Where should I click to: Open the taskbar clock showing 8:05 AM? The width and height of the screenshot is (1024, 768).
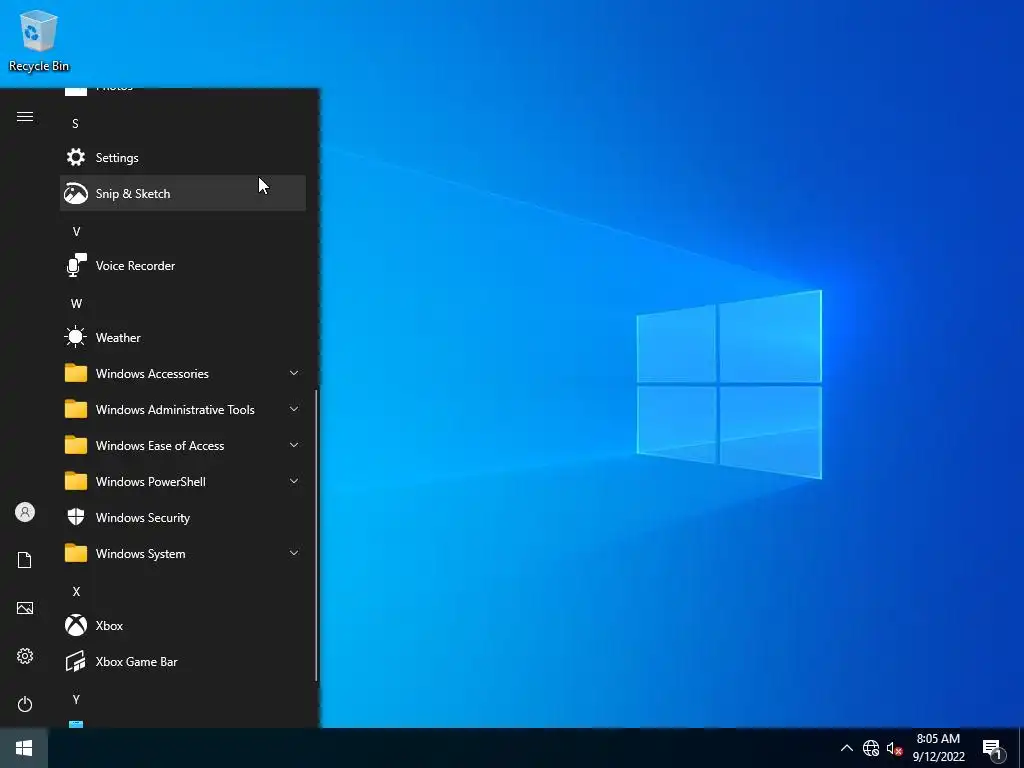[938, 748]
